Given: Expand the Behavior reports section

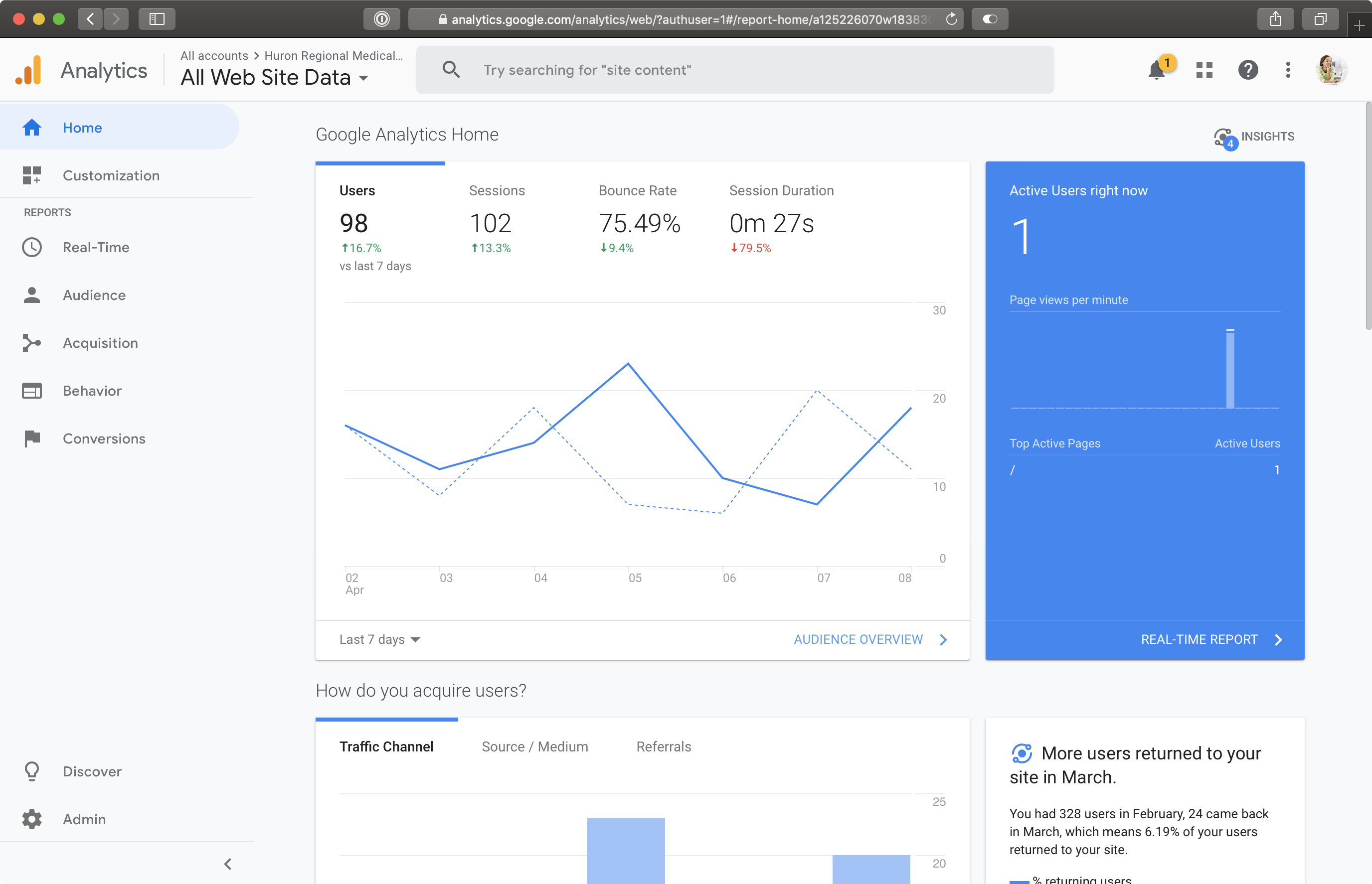Looking at the screenshot, I should (92, 391).
